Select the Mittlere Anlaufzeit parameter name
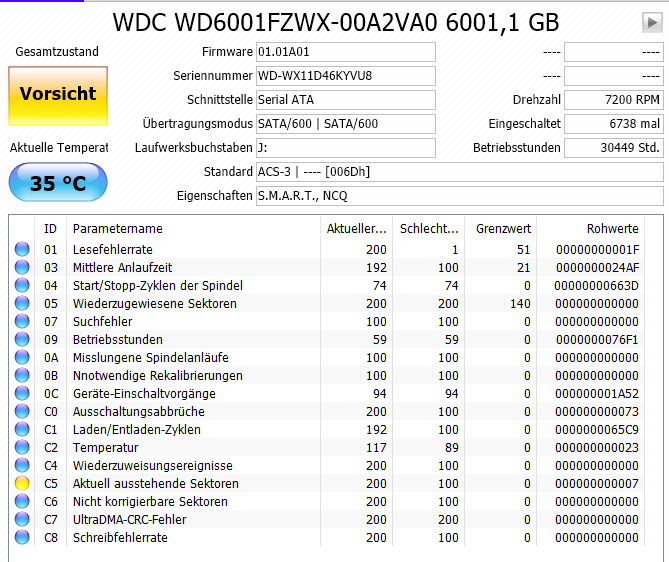669x562 pixels. pos(122,268)
